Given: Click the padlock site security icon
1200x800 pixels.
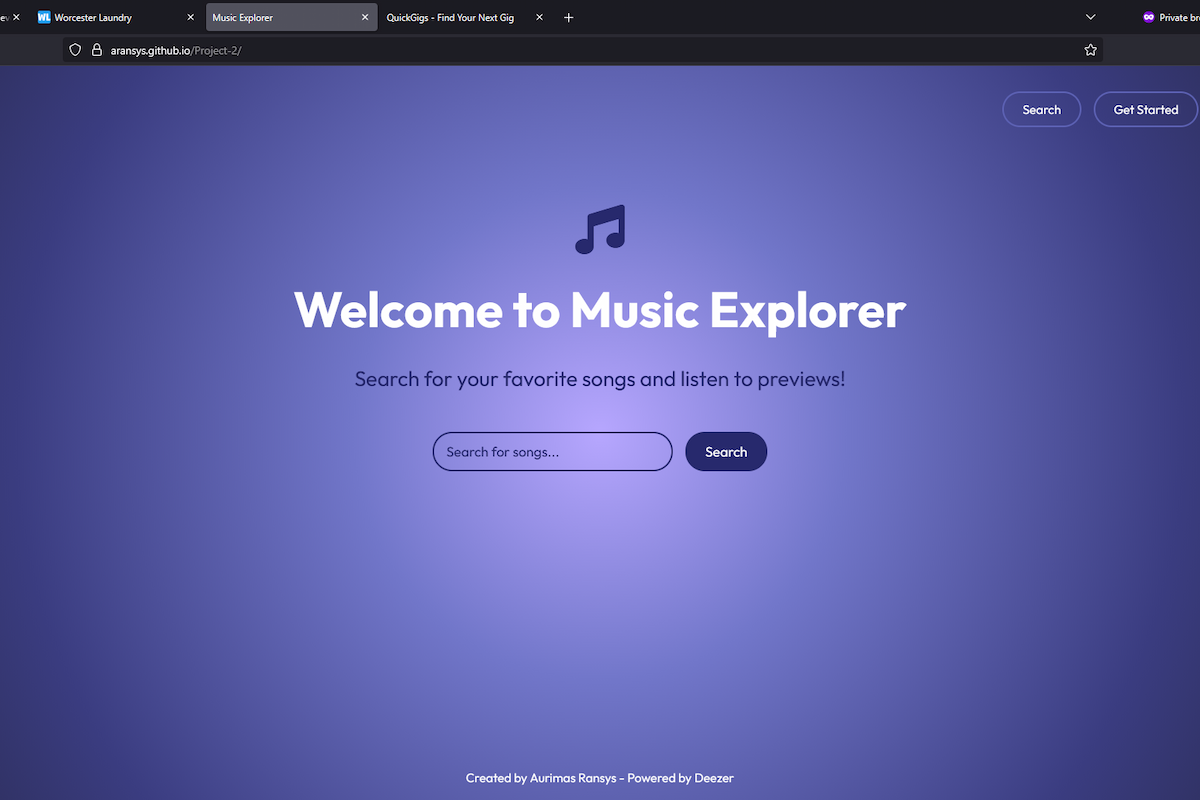Looking at the screenshot, I should point(96,49).
